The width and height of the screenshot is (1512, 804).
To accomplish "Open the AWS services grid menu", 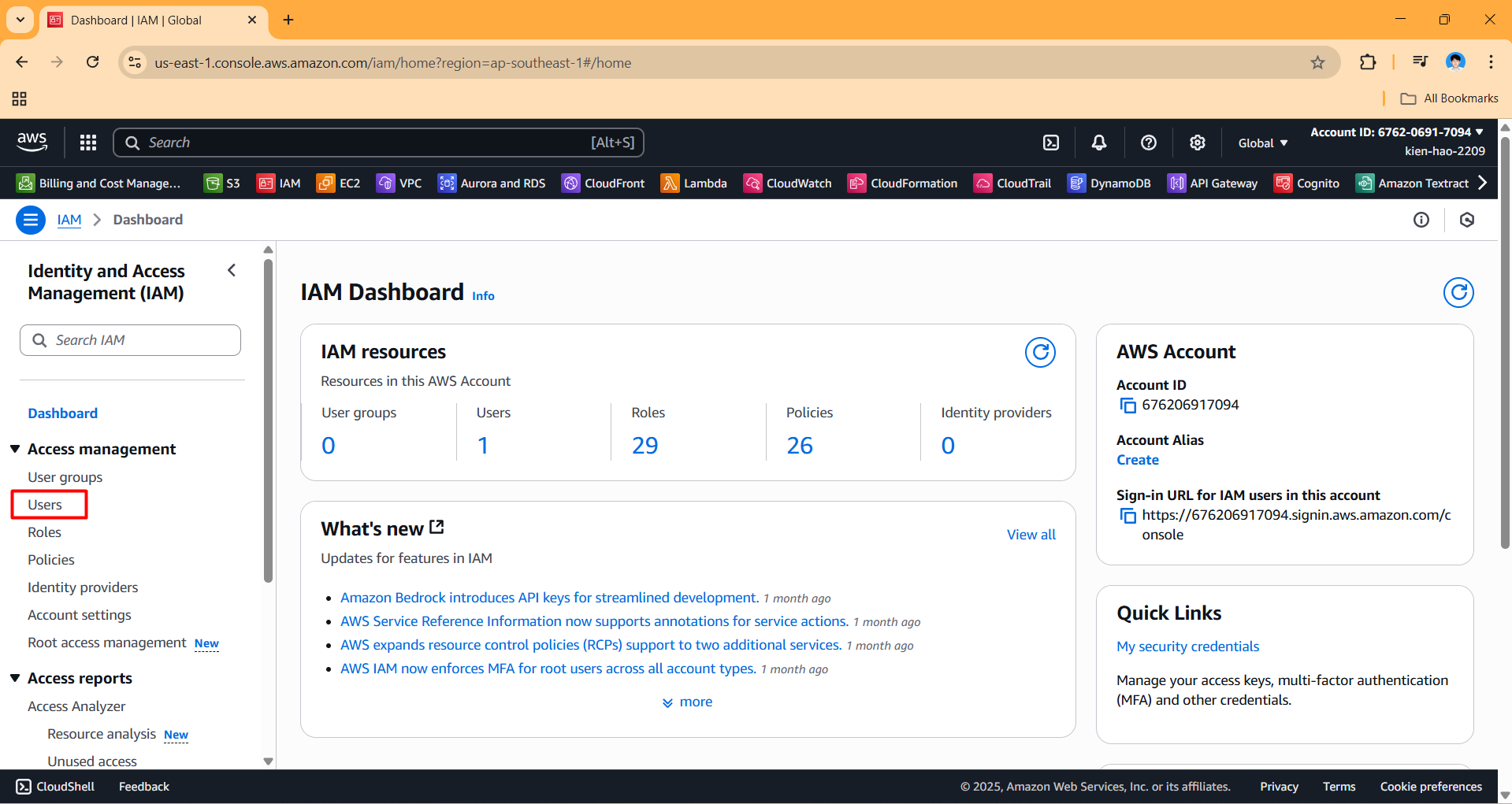I will (x=88, y=143).
